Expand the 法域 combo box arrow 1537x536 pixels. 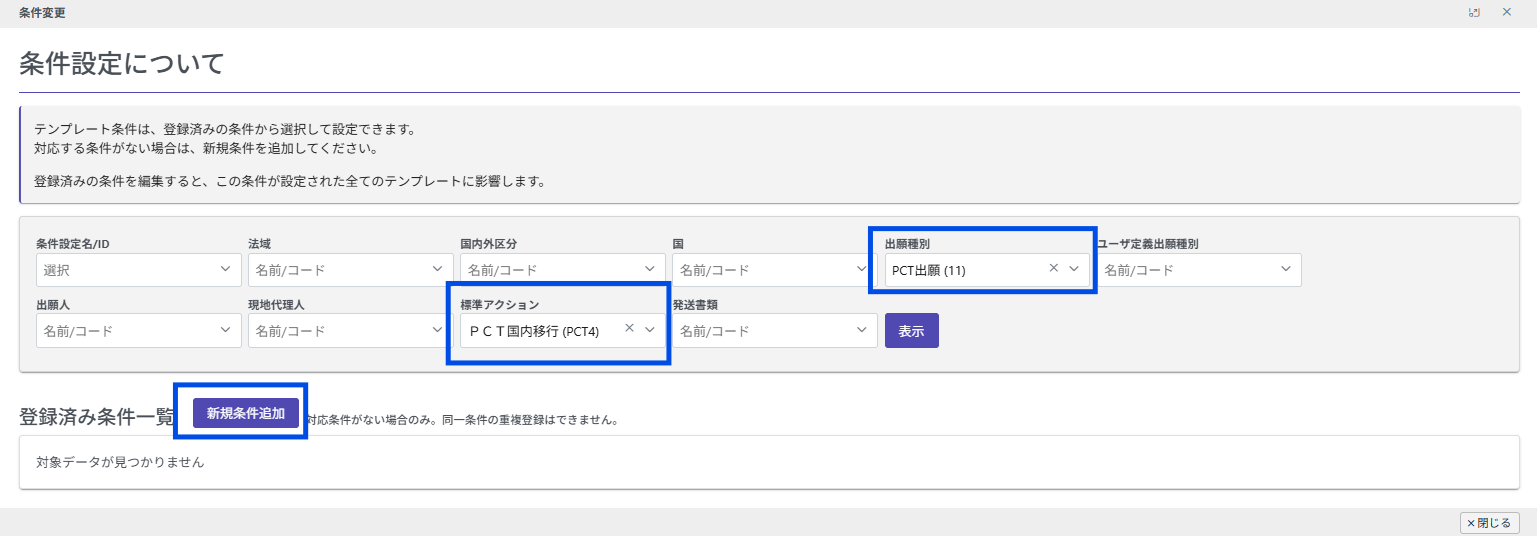(437, 269)
